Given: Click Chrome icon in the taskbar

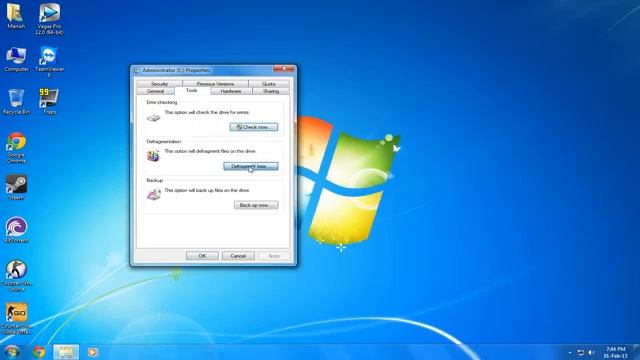Looking at the screenshot, I should pyautogui.click(x=39, y=352).
